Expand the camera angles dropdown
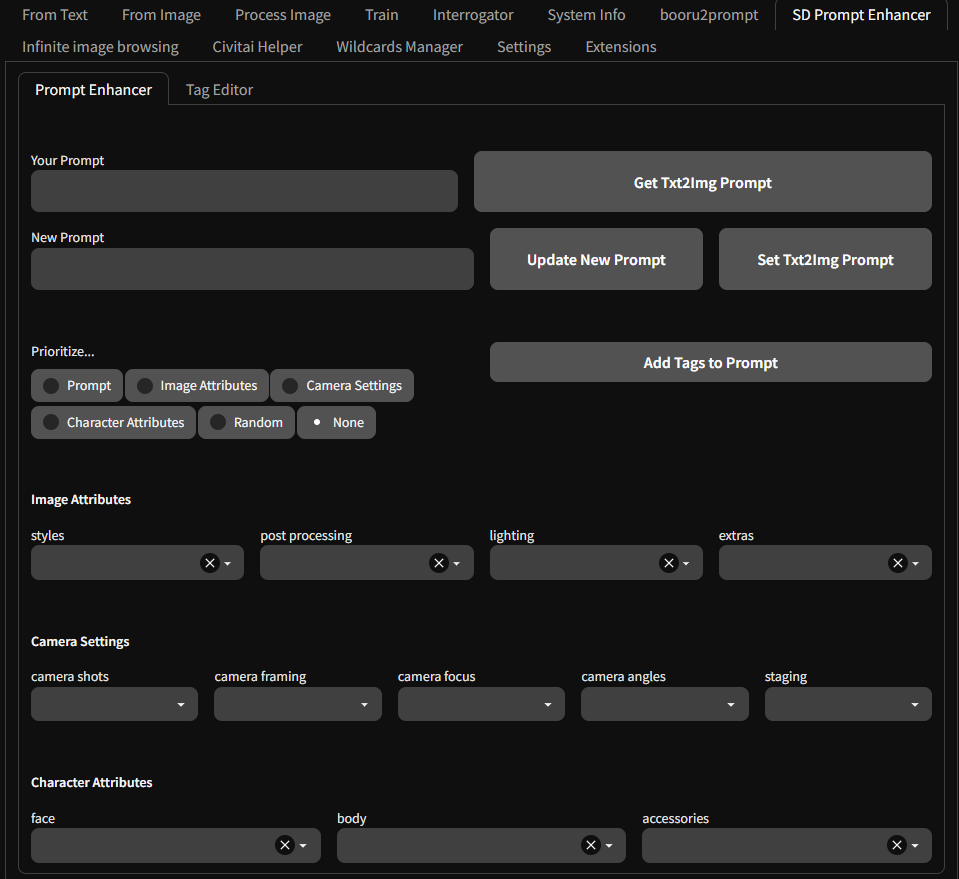 pyautogui.click(x=664, y=704)
